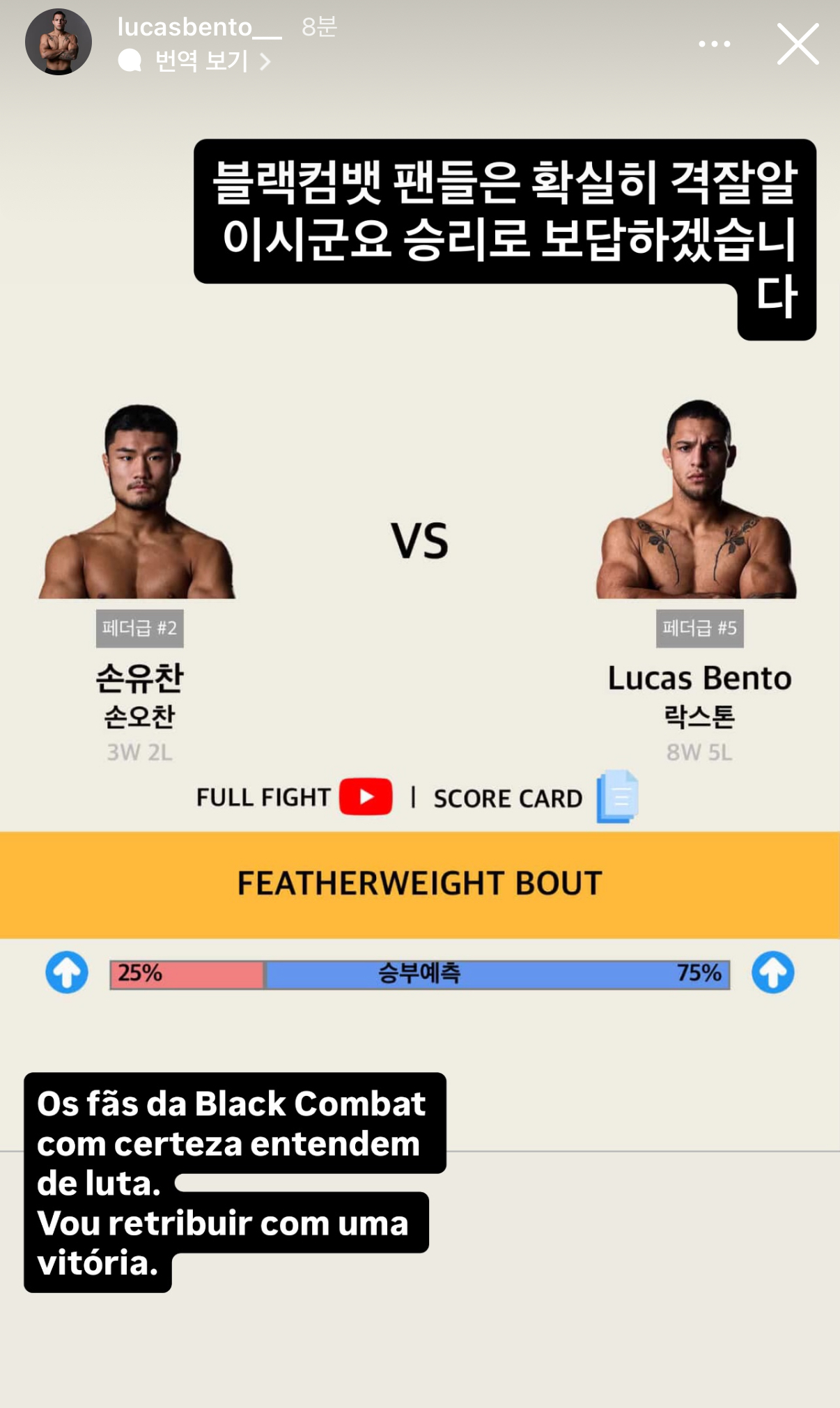840x1408 pixels.
Task: Click the 페더급 #2 ranking badge
Action: (140, 628)
